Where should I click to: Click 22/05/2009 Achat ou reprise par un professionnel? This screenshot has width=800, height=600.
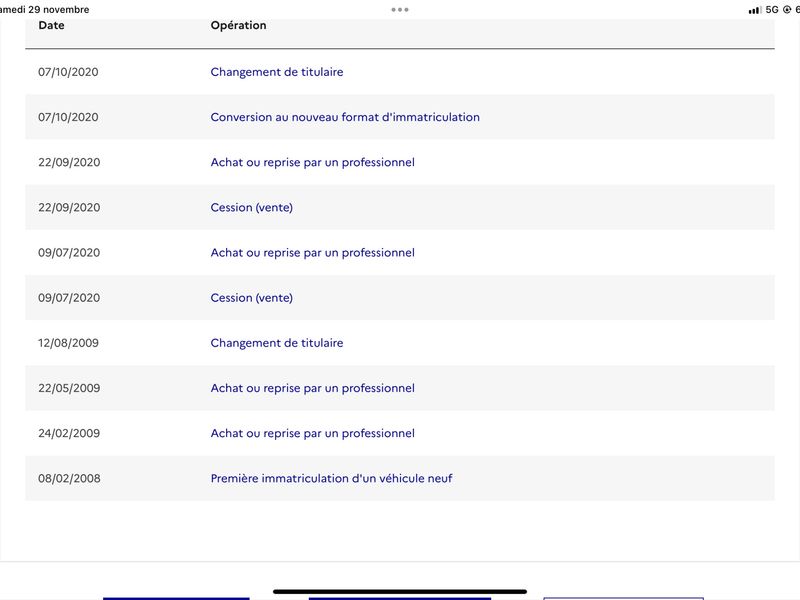coord(312,388)
